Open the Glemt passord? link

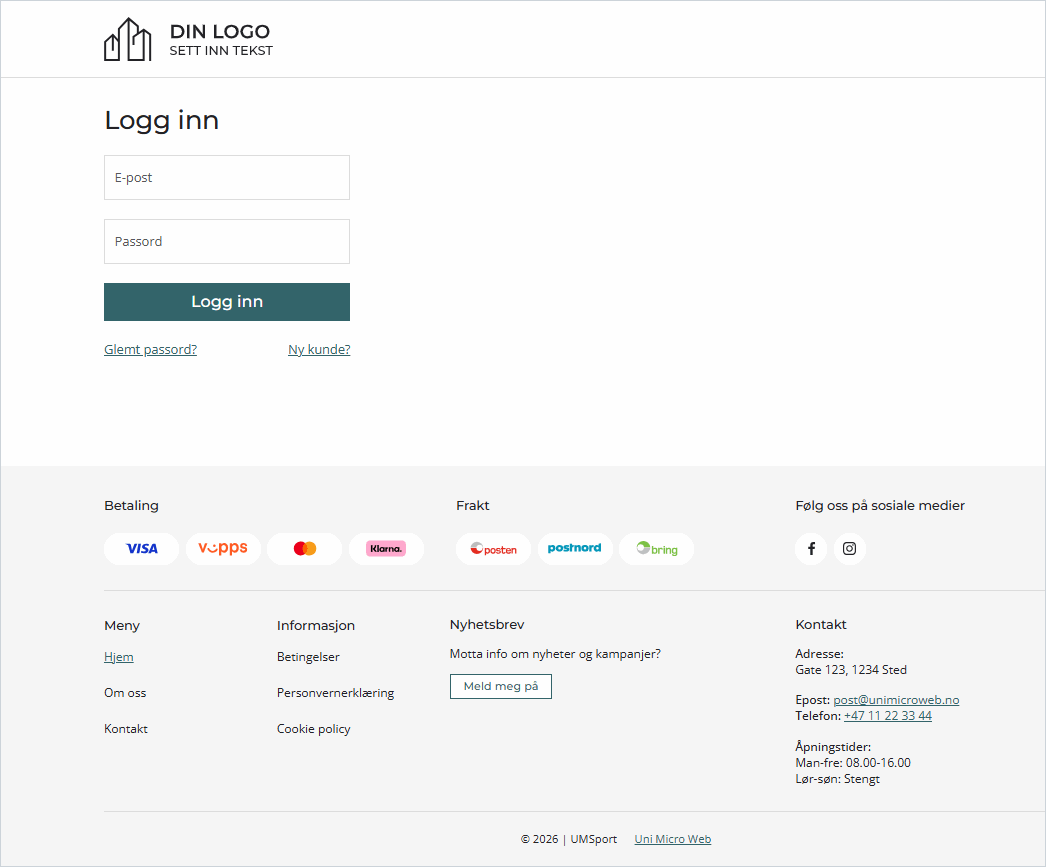tap(150, 350)
